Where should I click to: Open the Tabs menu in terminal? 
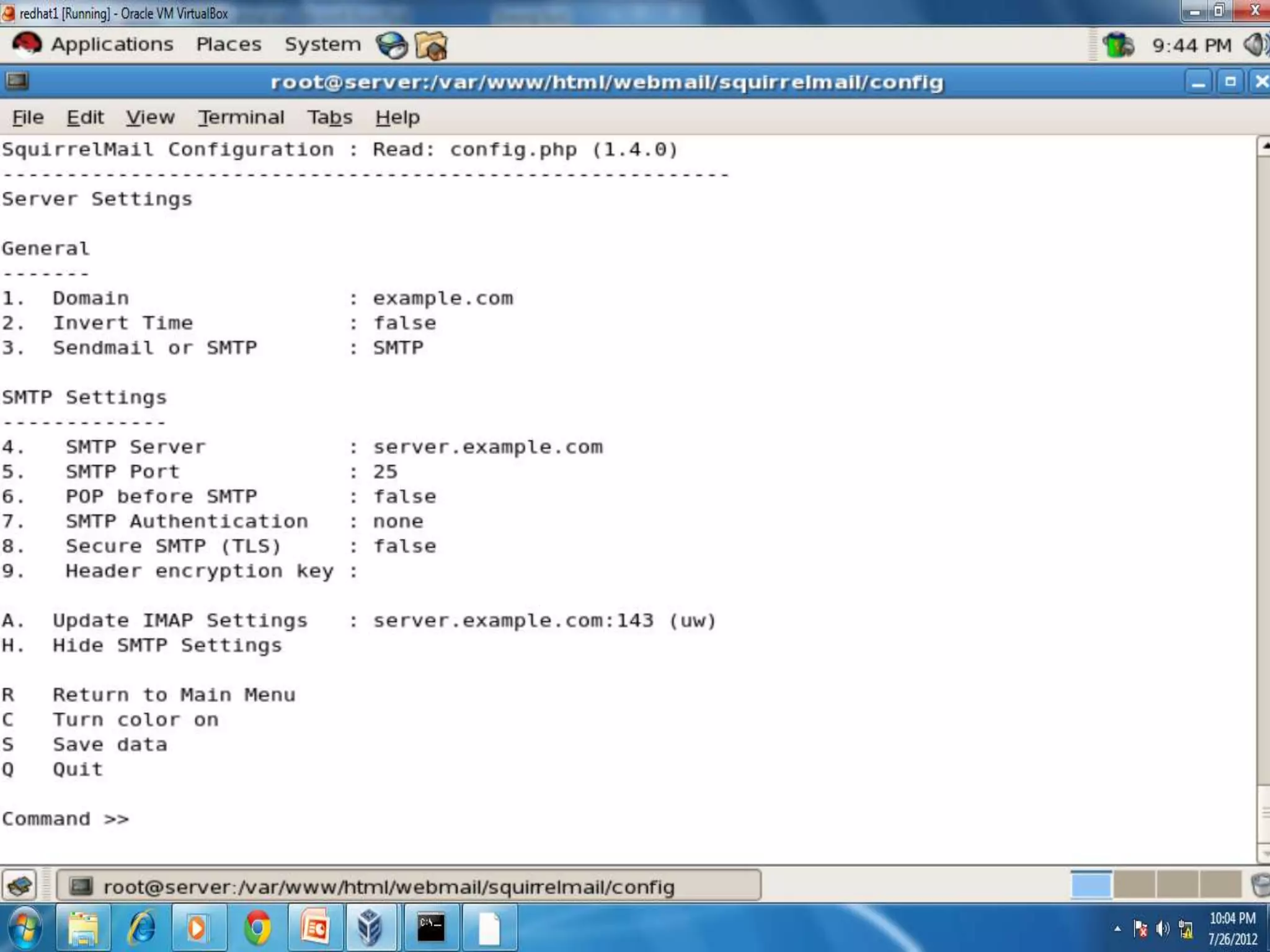(329, 117)
